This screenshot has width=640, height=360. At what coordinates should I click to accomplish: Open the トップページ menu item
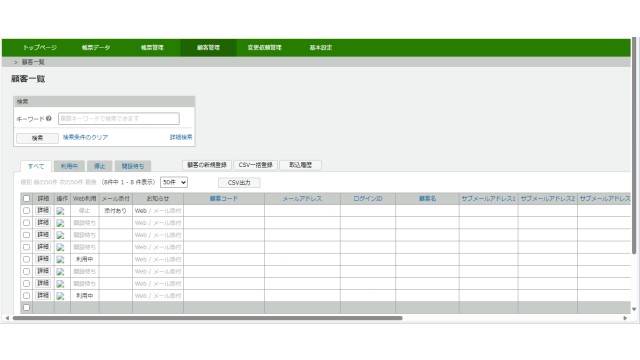pyautogui.click(x=40, y=47)
